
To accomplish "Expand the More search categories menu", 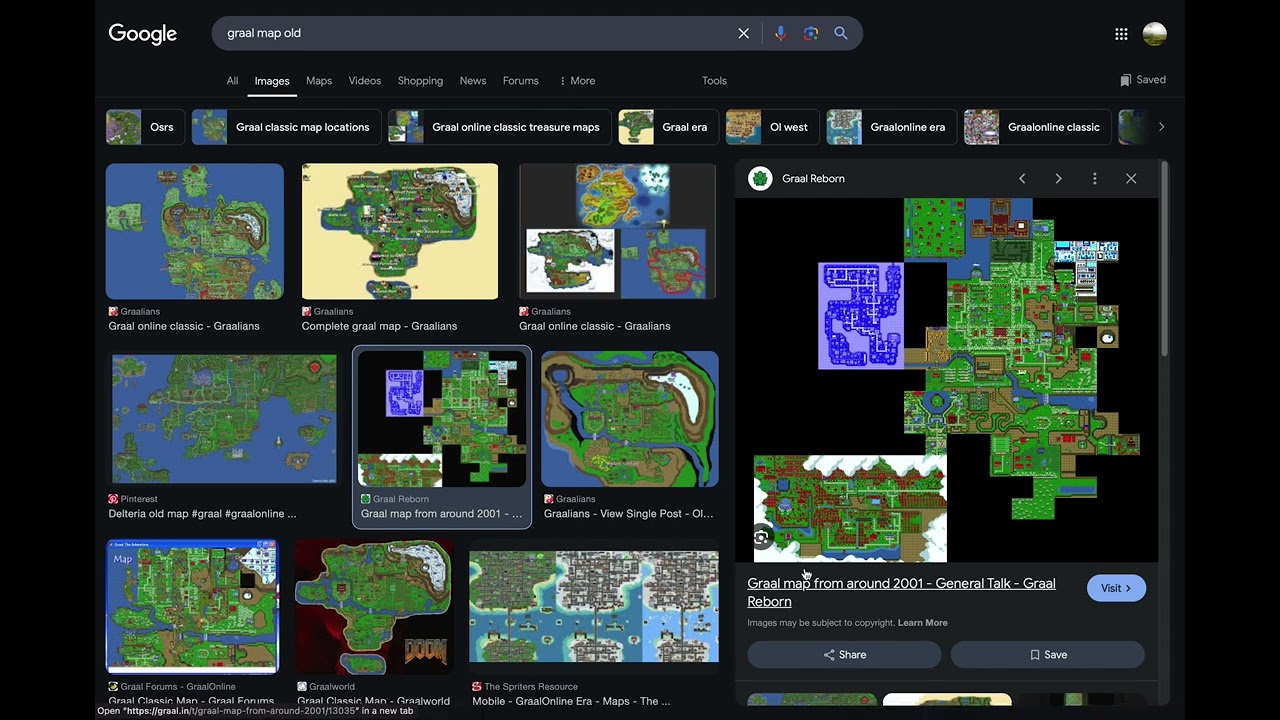I will click(x=577, y=81).
